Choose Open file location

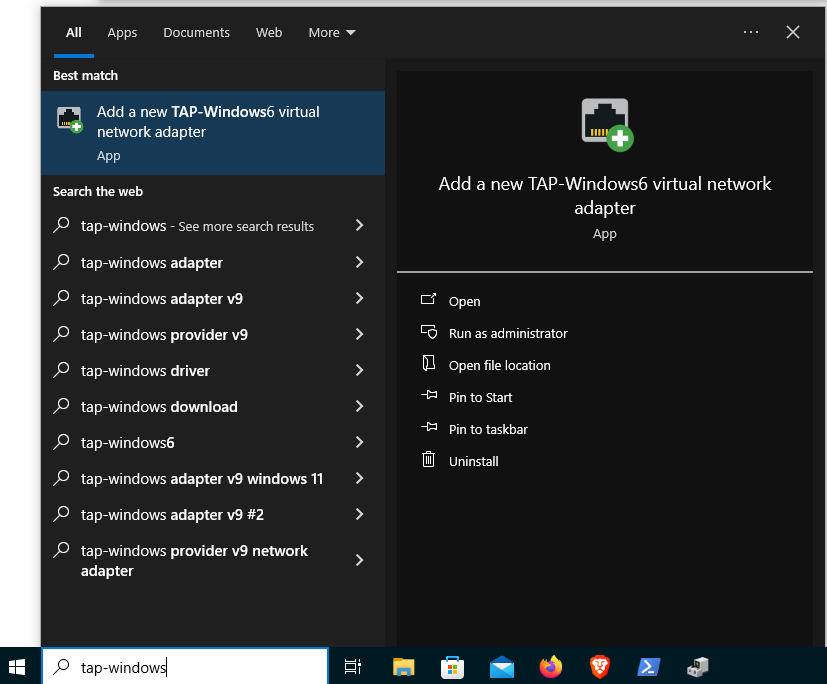pyautogui.click(x=499, y=365)
